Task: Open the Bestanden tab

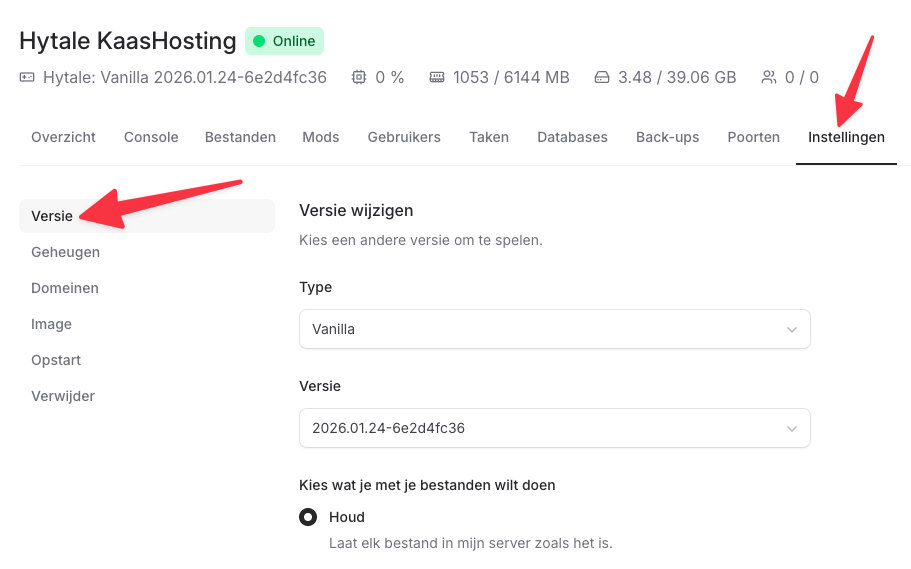Action: click(x=240, y=137)
